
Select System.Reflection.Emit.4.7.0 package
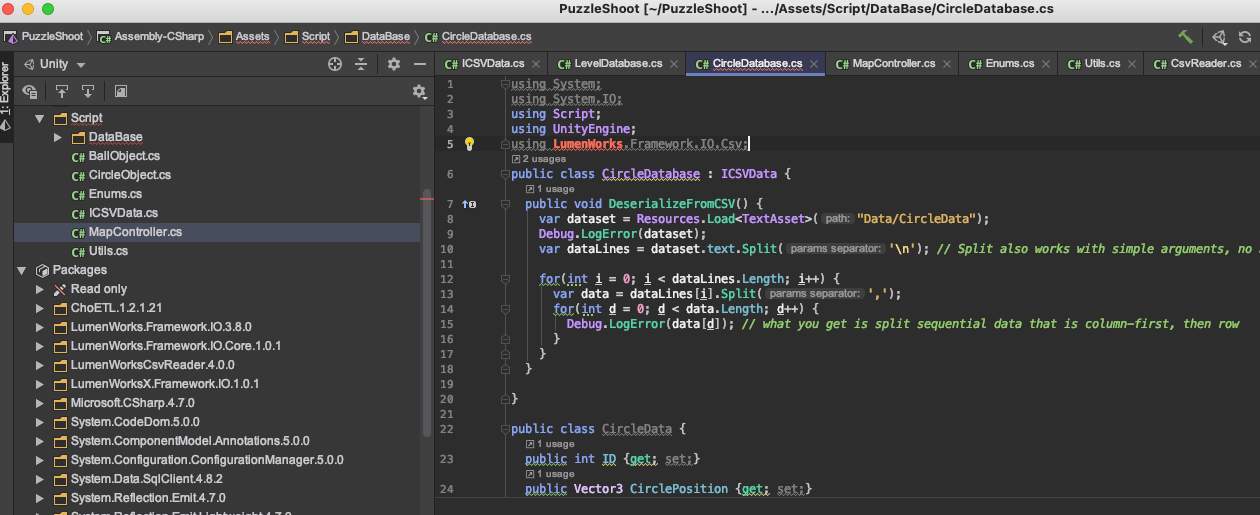point(148,498)
